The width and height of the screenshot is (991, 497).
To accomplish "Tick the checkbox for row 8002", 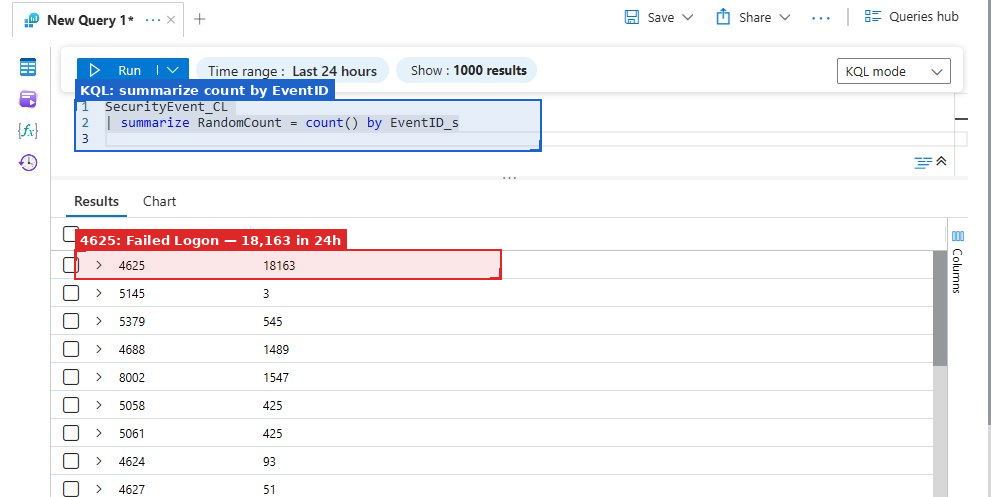I will tap(71, 377).
